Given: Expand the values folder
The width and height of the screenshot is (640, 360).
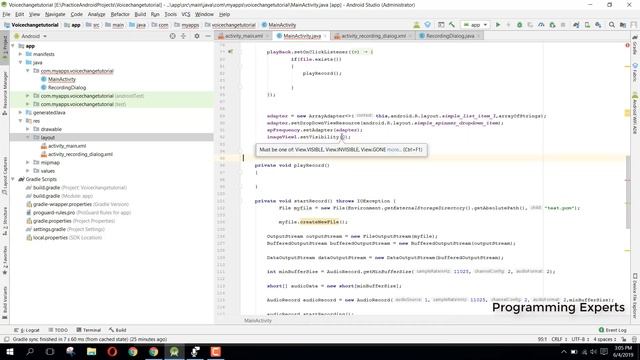Looking at the screenshot, I should 28,171.
